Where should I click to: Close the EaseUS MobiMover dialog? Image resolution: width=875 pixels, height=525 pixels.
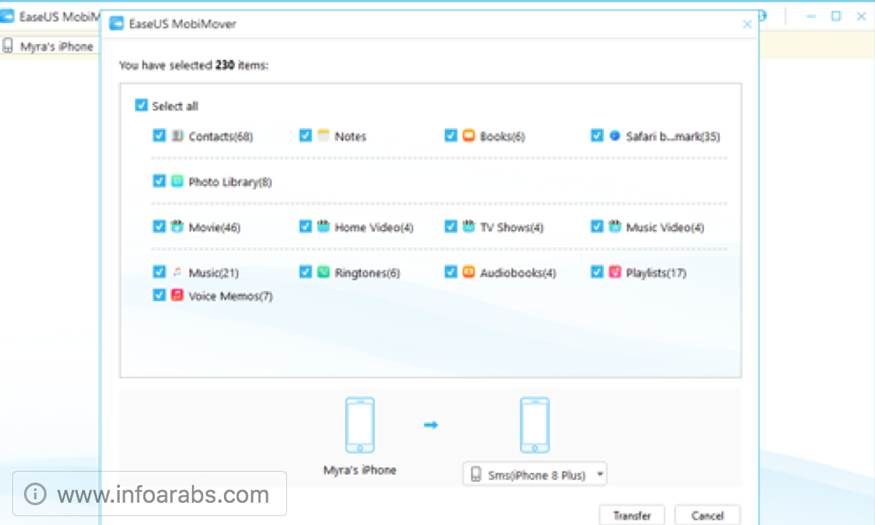(x=747, y=24)
